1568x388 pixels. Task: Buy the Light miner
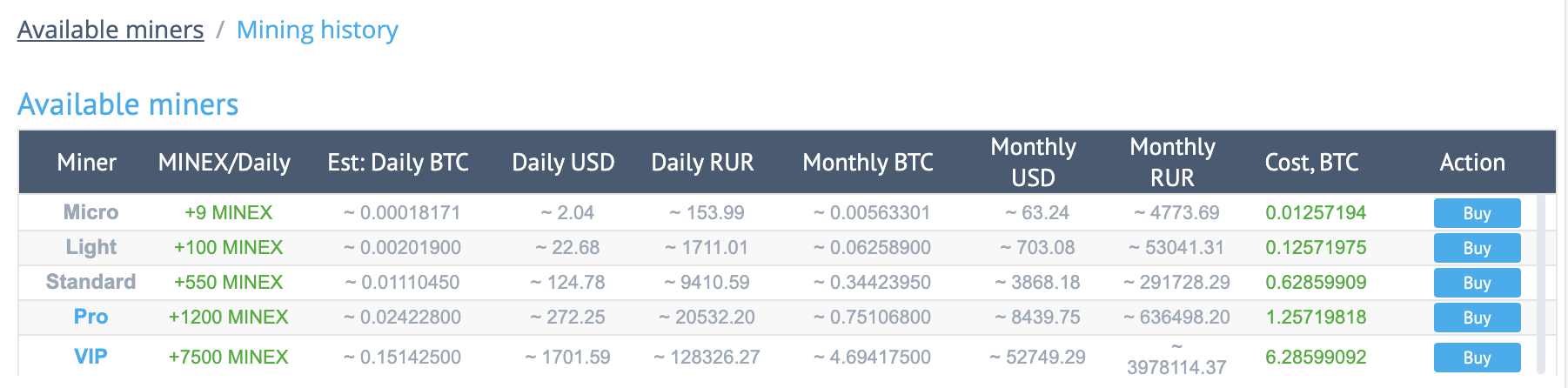pyautogui.click(x=1477, y=248)
